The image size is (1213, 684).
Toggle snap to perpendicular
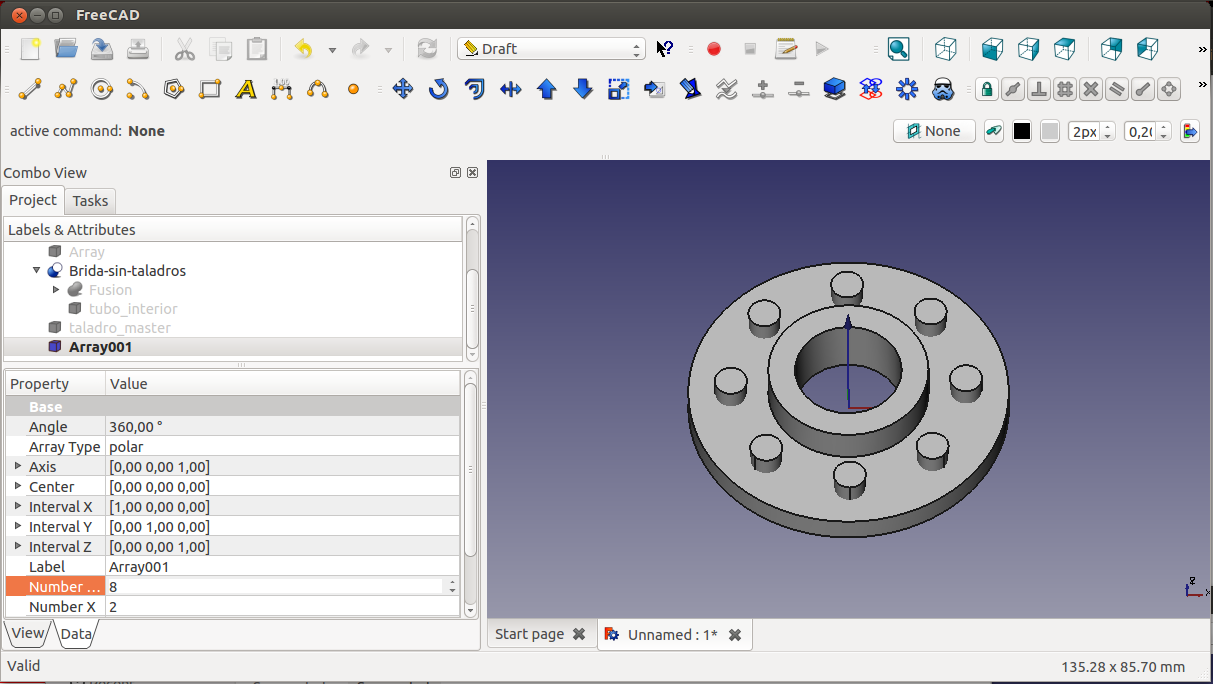pos(1039,89)
